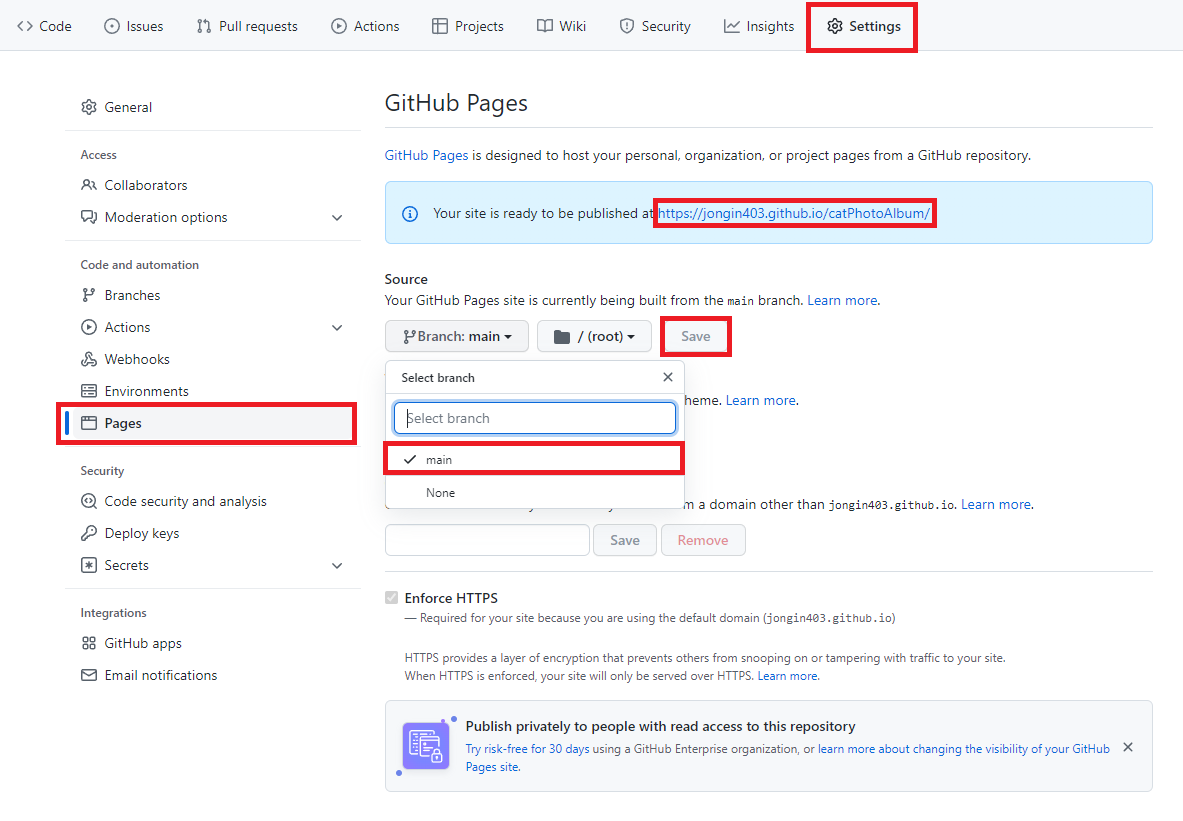Image resolution: width=1183 pixels, height=821 pixels.
Task: Open the / (root) folder dropdown
Action: pos(595,337)
